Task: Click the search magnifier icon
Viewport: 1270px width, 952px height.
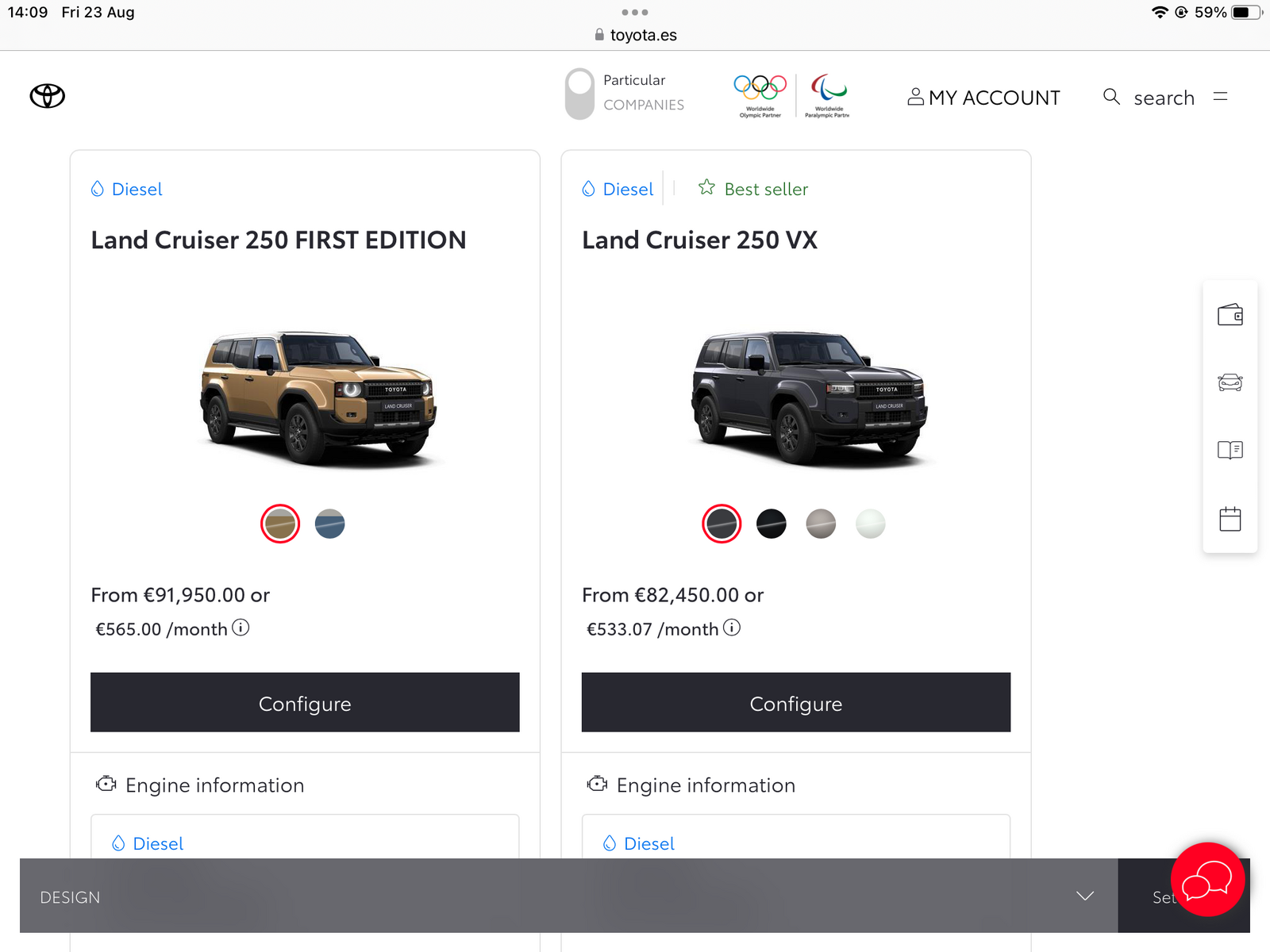Action: [x=1111, y=97]
